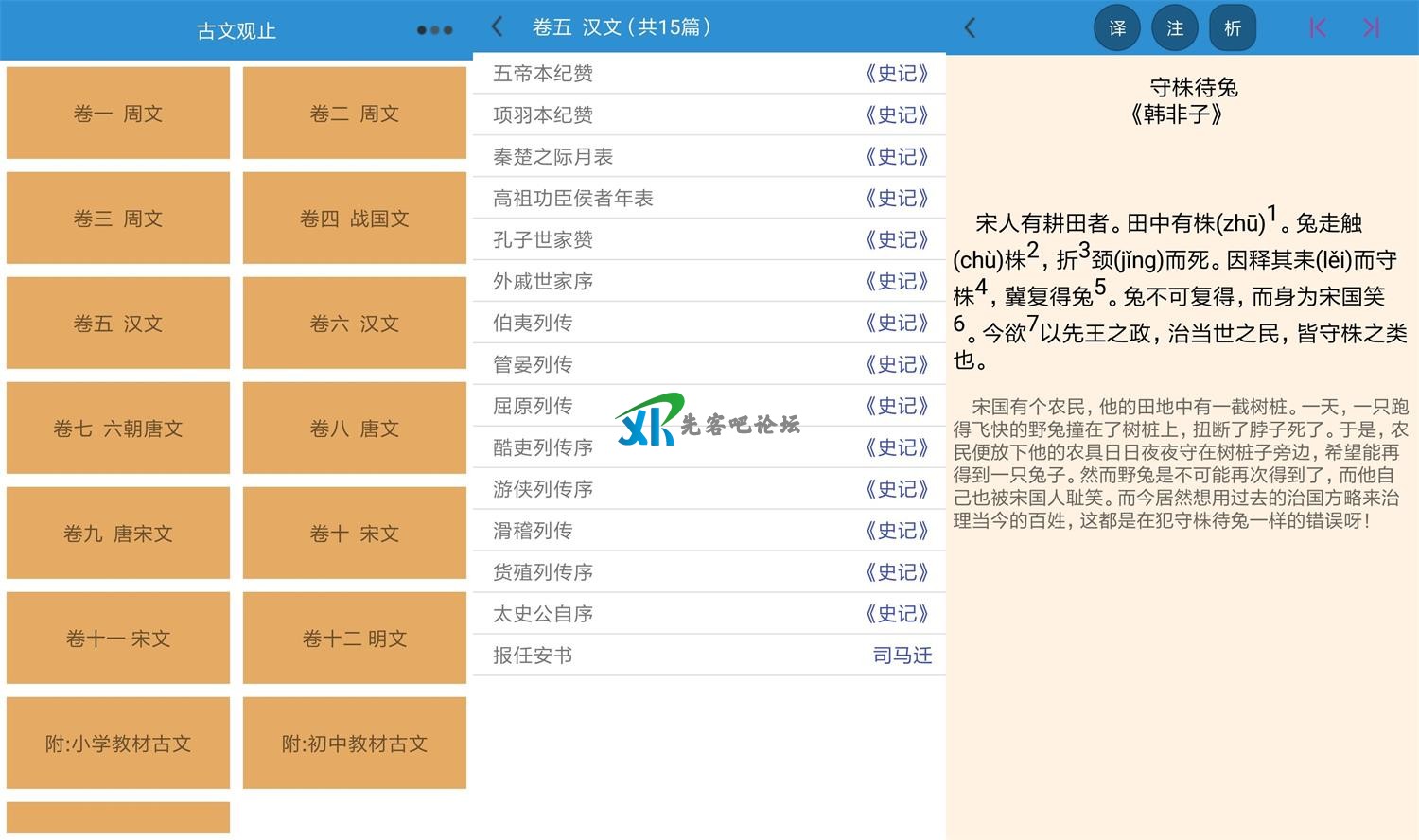Image resolution: width=1419 pixels, height=840 pixels.
Task: Tap back arrow in the reading panel
Action: pos(970,28)
